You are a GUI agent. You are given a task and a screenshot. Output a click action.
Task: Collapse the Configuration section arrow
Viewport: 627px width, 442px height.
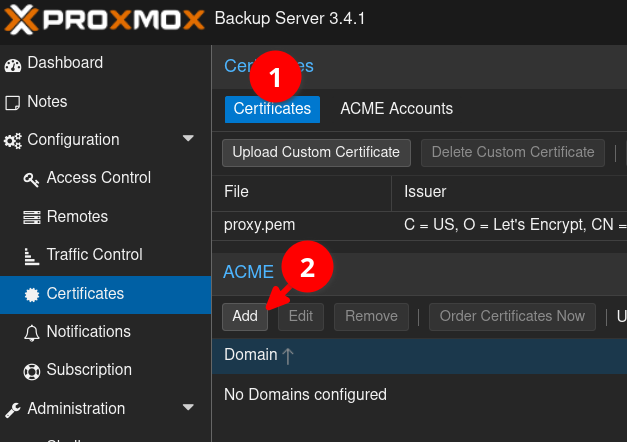(x=188, y=139)
